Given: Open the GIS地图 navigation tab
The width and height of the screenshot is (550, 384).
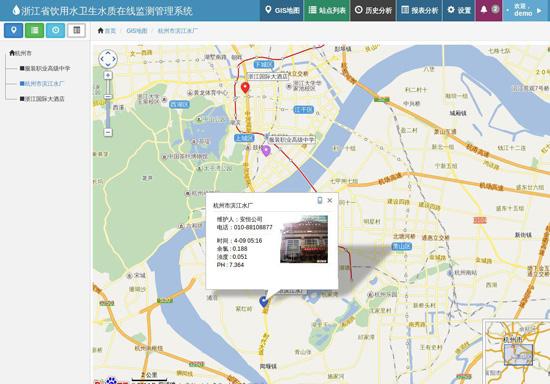Looking at the screenshot, I should click(x=282, y=11).
